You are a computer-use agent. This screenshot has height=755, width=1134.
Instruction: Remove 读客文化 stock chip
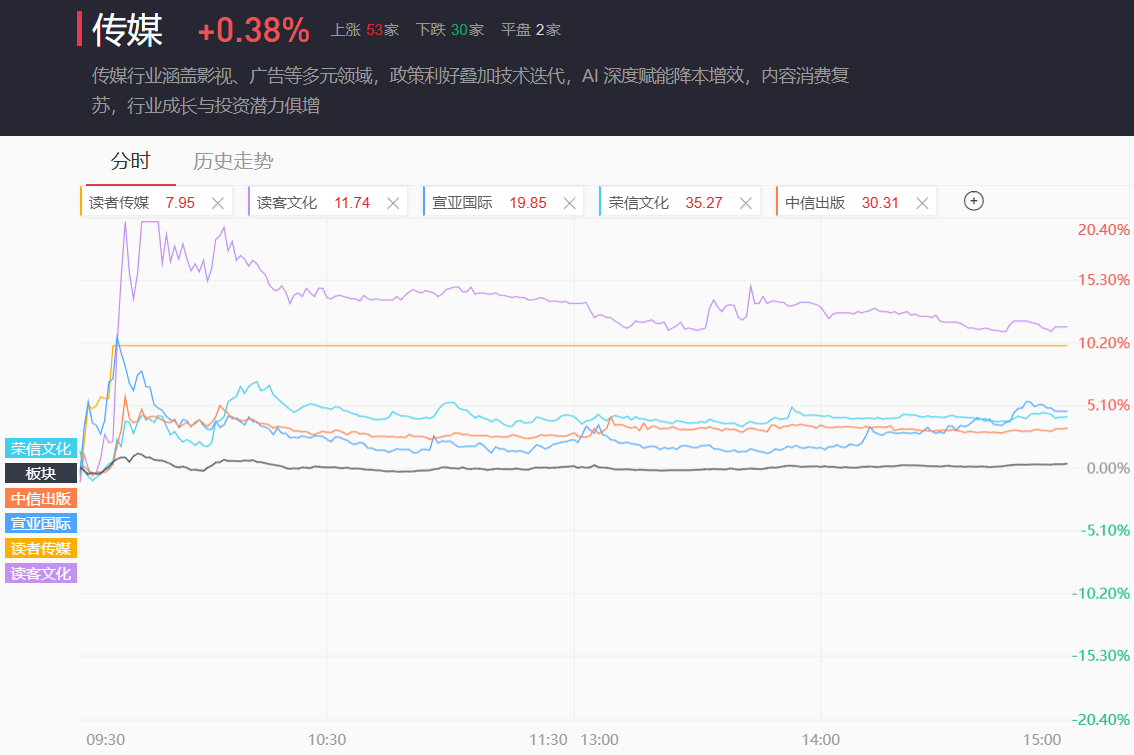coord(394,203)
